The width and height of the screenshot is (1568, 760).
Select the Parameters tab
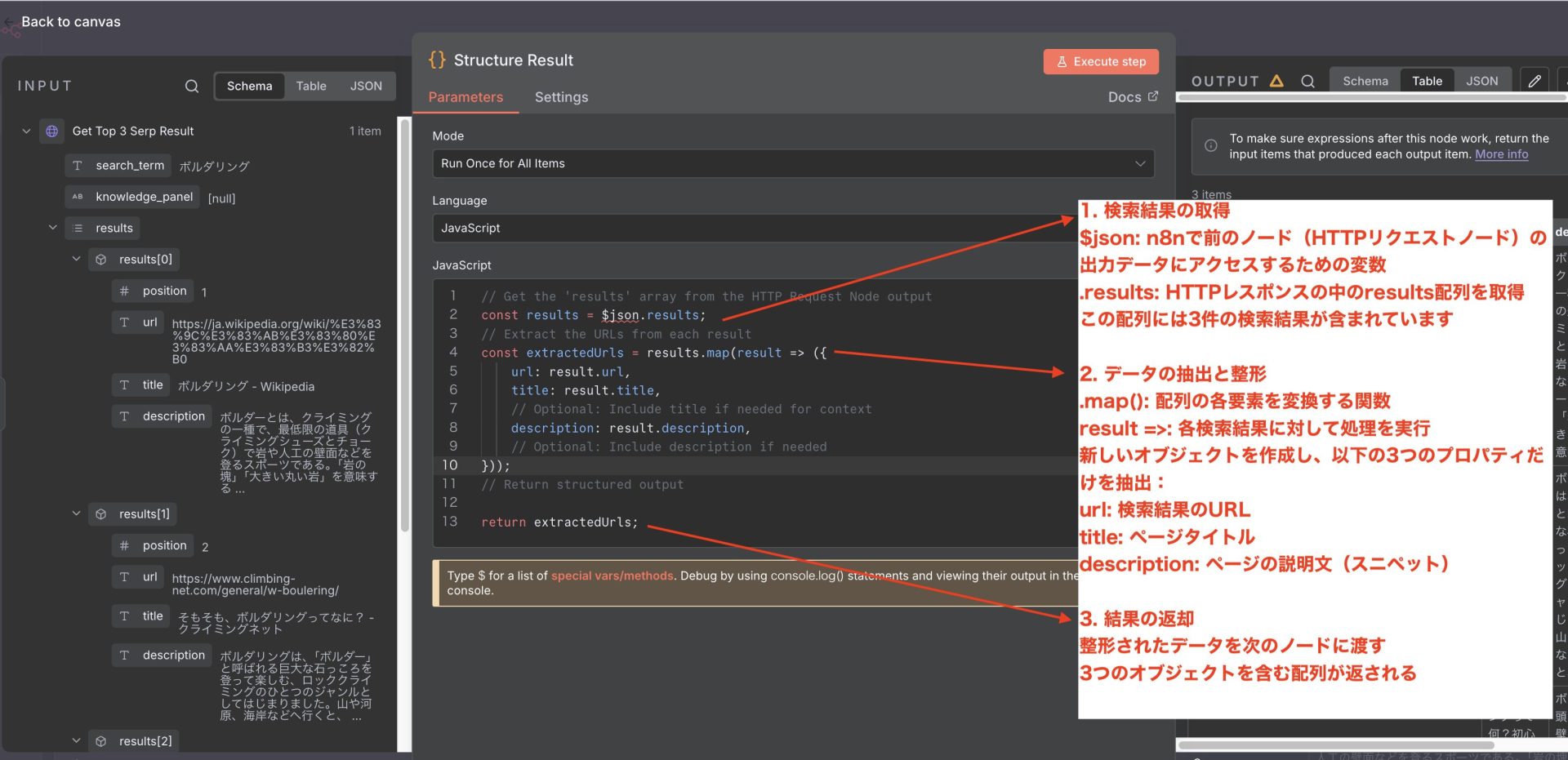465,97
